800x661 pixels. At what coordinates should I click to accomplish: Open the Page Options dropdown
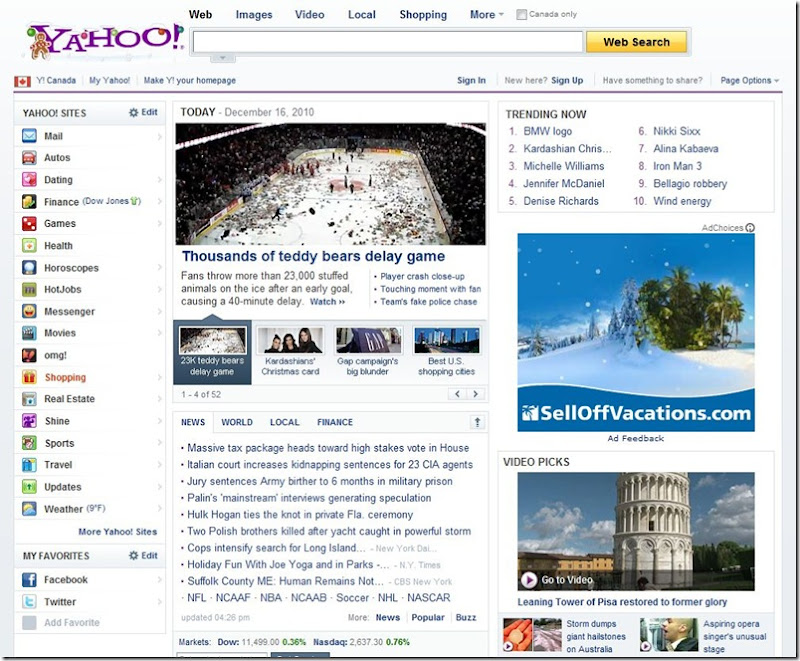tap(749, 80)
